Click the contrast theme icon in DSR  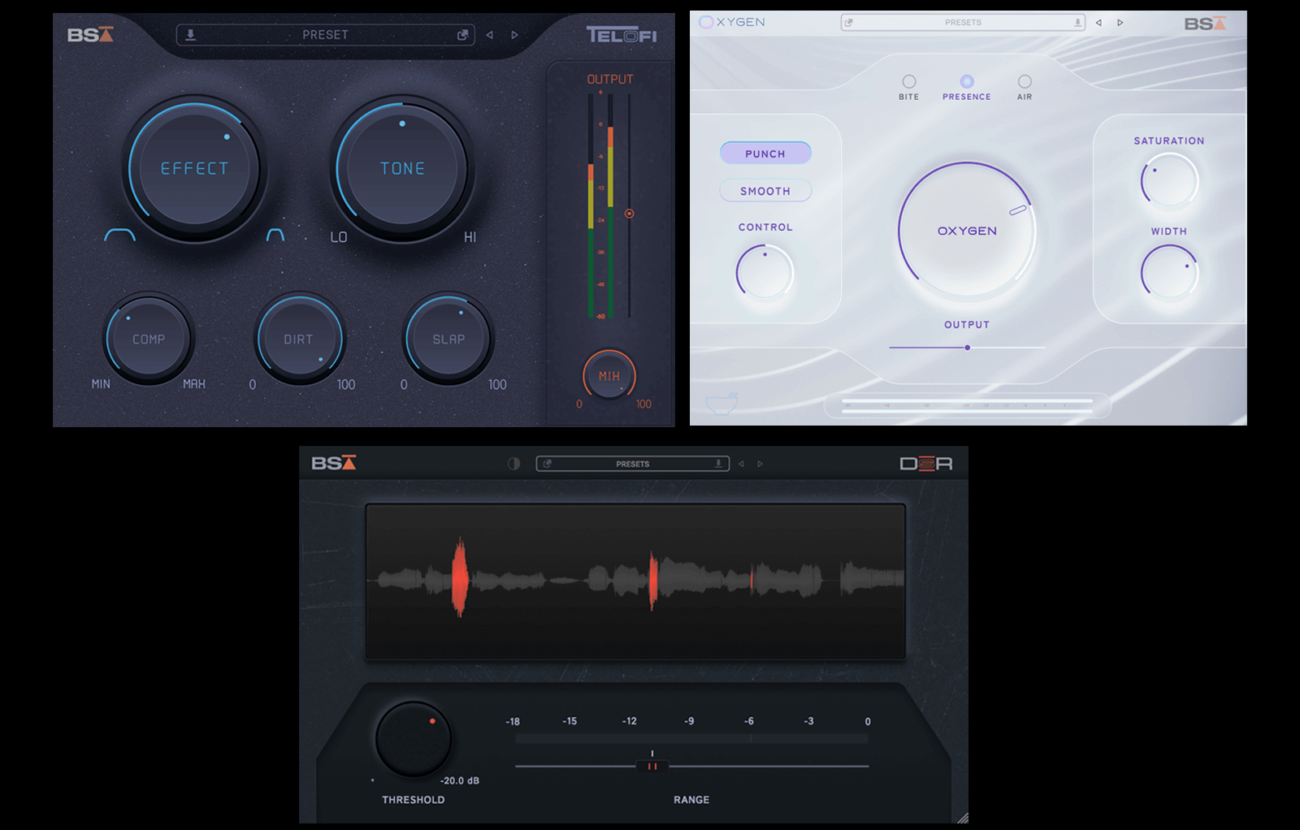[514, 464]
